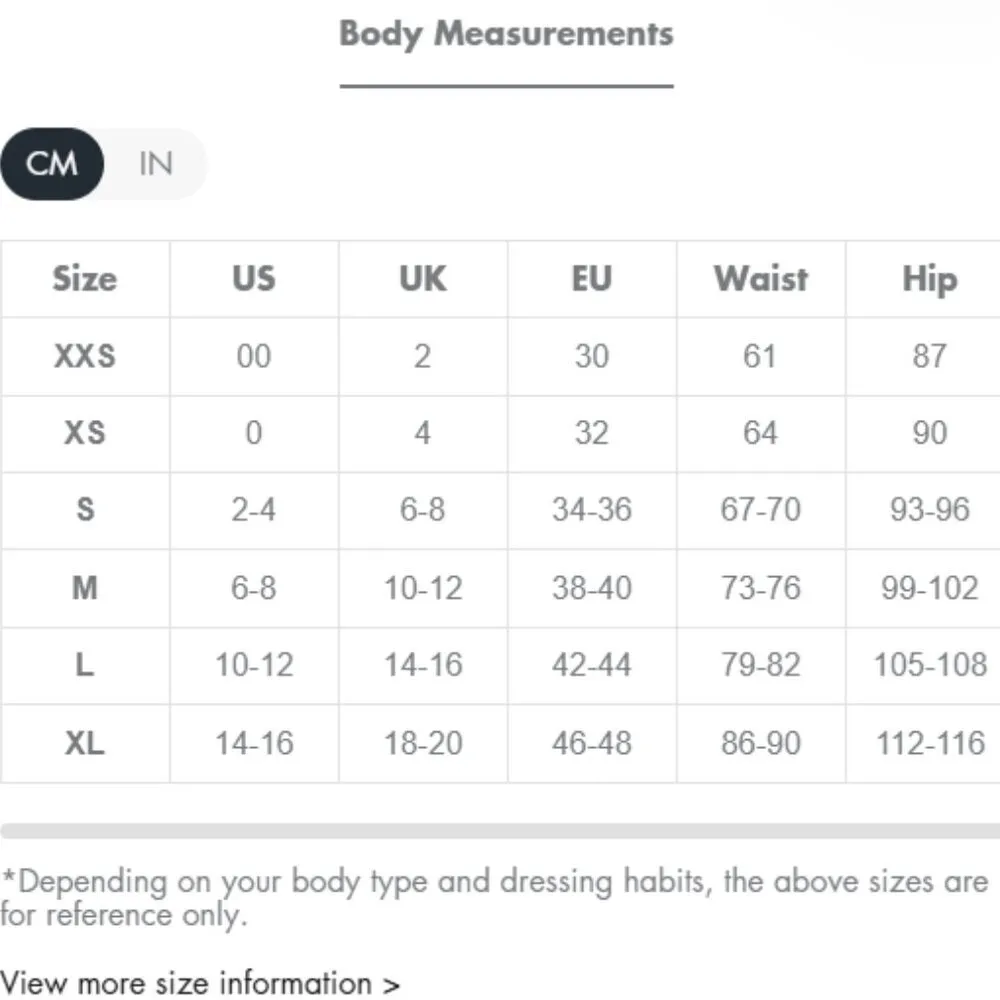Click the US column header
The height and width of the screenshot is (1000, 1000).
254,279
